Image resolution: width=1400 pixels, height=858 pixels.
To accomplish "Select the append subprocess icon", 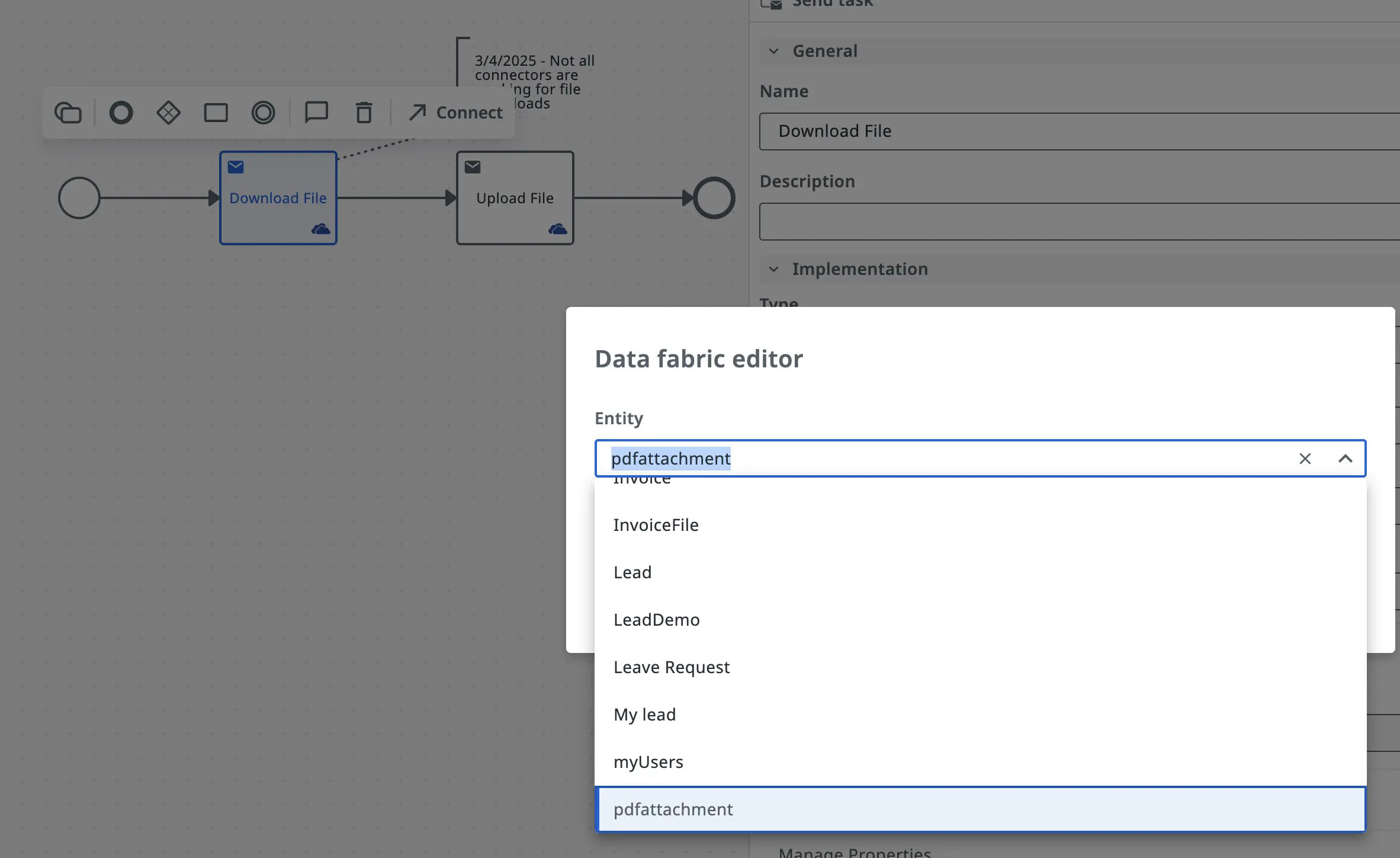I will [x=68, y=112].
